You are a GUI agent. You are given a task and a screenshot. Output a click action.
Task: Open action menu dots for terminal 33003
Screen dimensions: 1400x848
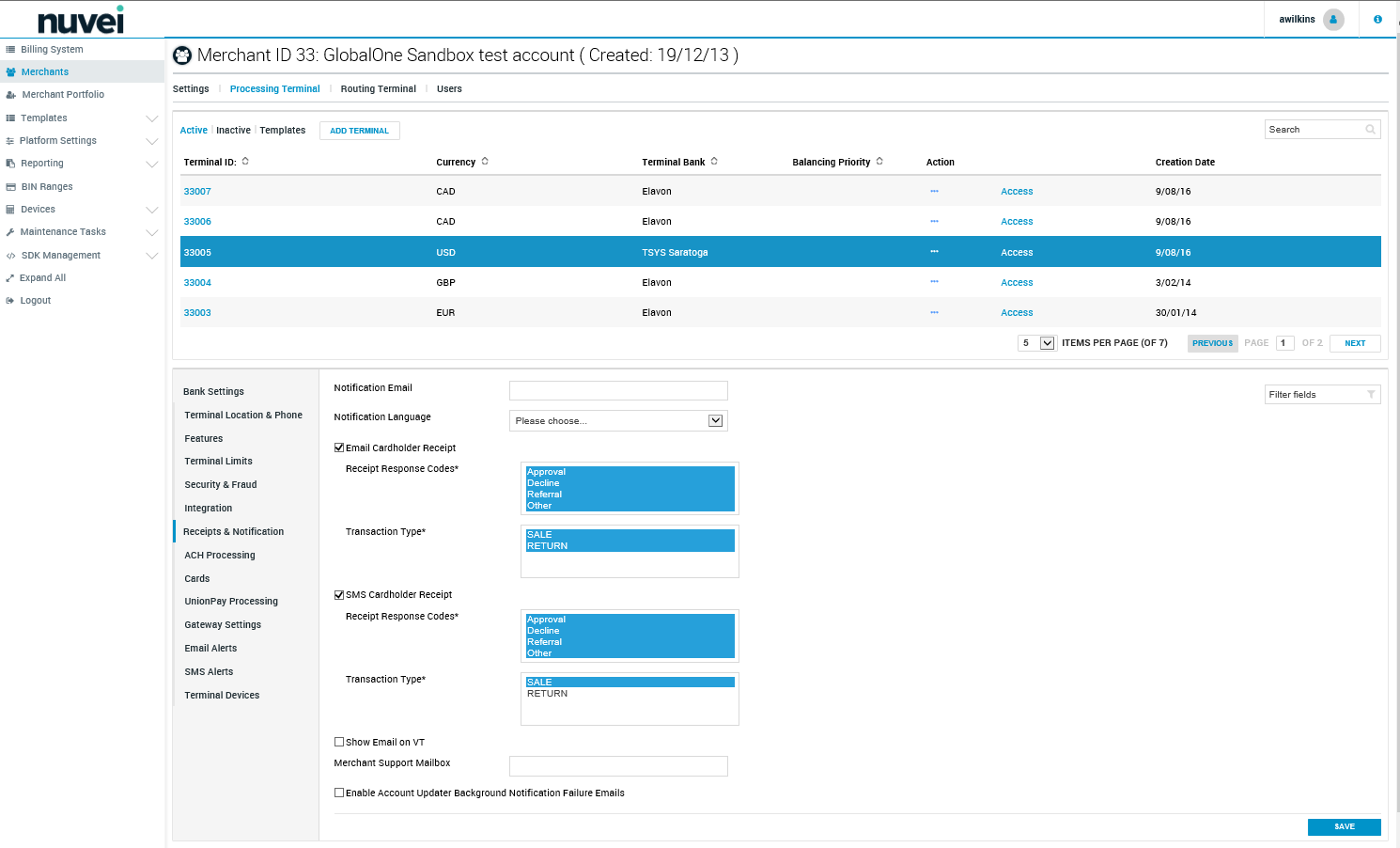[x=934, y=313]
